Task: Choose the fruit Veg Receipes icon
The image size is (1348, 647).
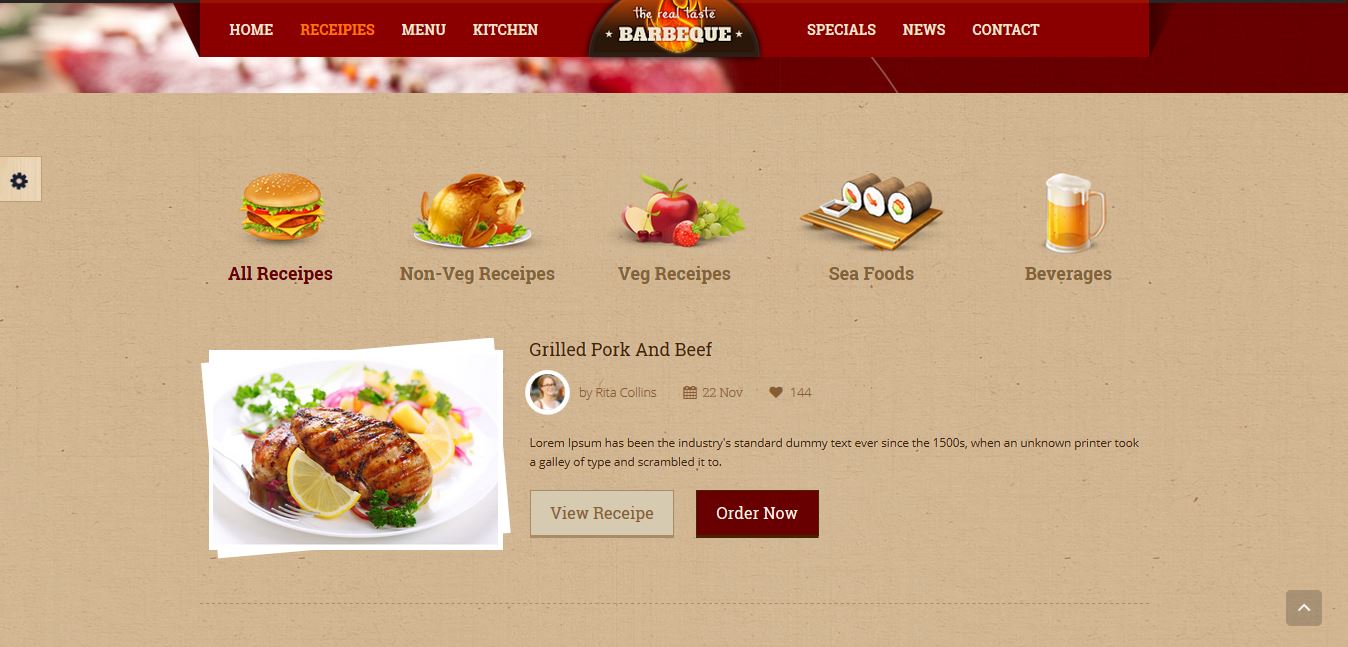Action: [x=679, y=209]
